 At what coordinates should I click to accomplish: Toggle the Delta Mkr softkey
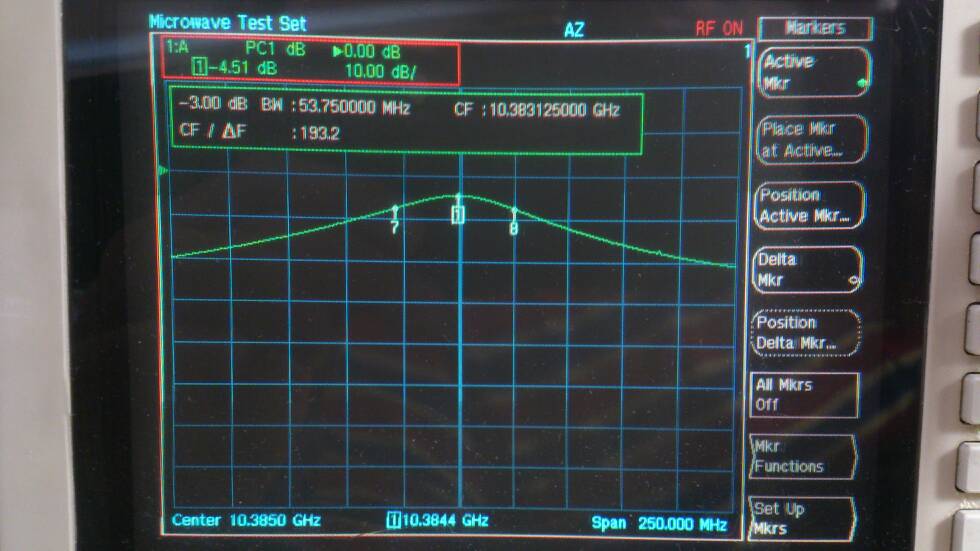(807, 270)
